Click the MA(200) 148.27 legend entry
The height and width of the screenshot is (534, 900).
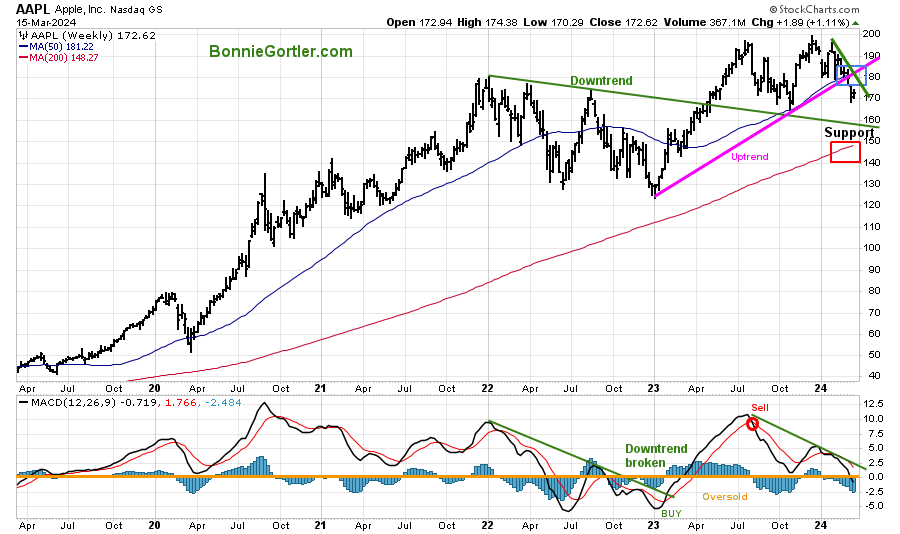coord(58,57)
